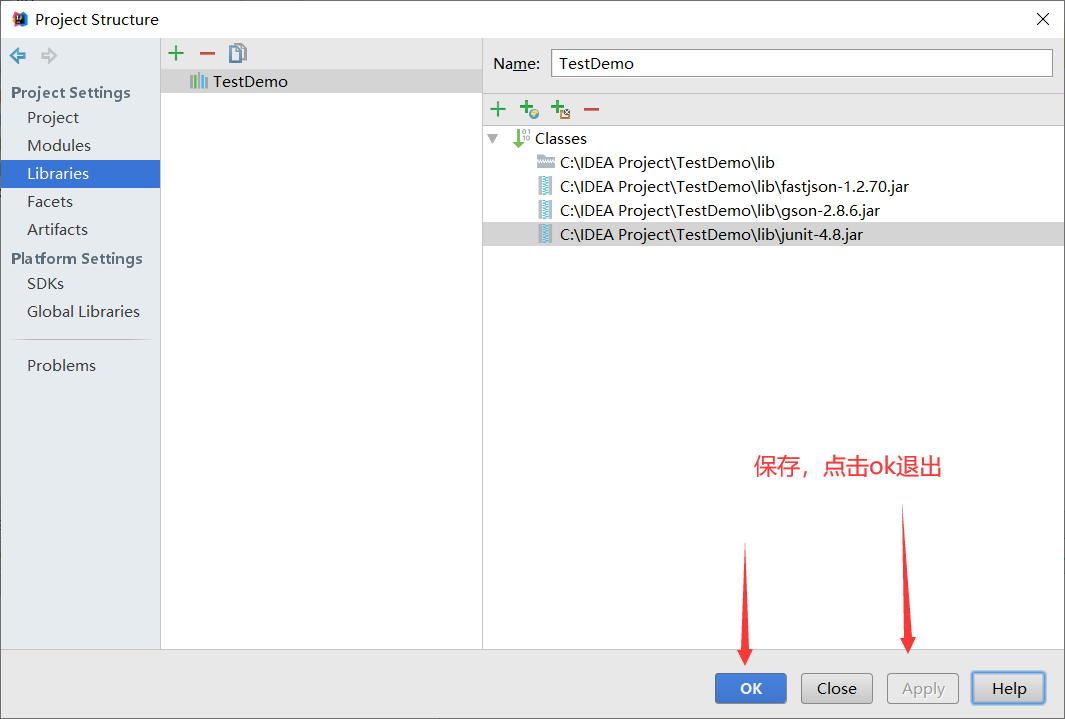Select the C:\IDEA Project\TestDemo\lib entry
The width and height of the screenshot is (1065, 719).
(667, 162)
